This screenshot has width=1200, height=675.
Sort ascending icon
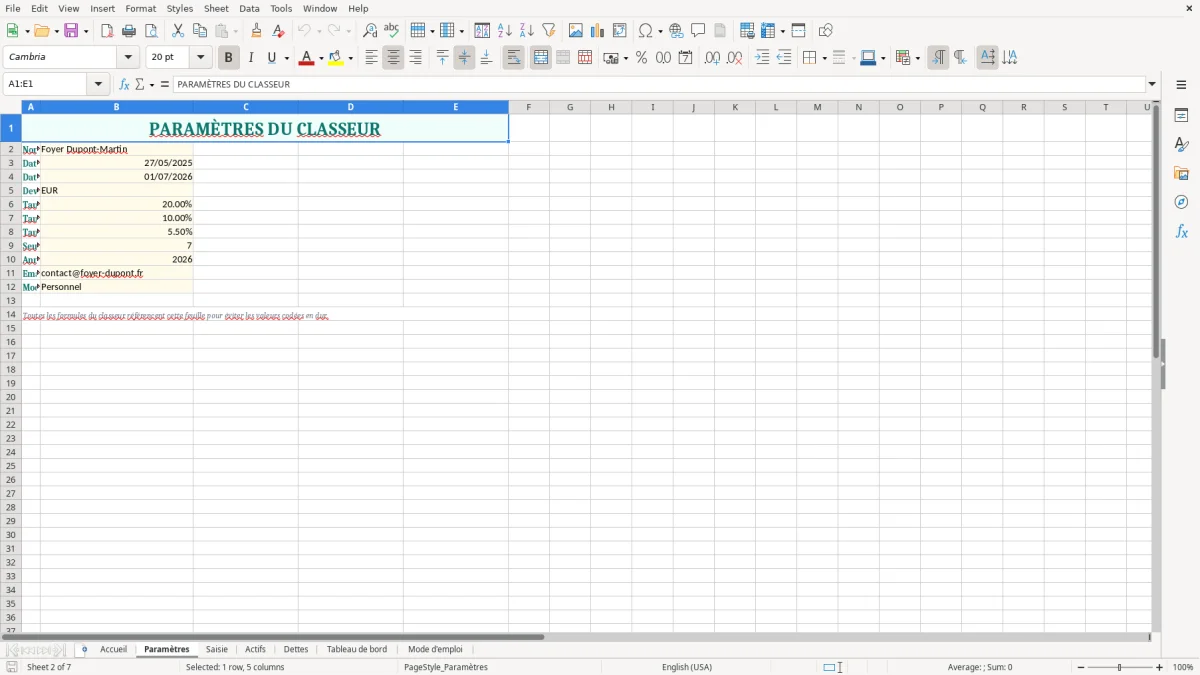505,31
